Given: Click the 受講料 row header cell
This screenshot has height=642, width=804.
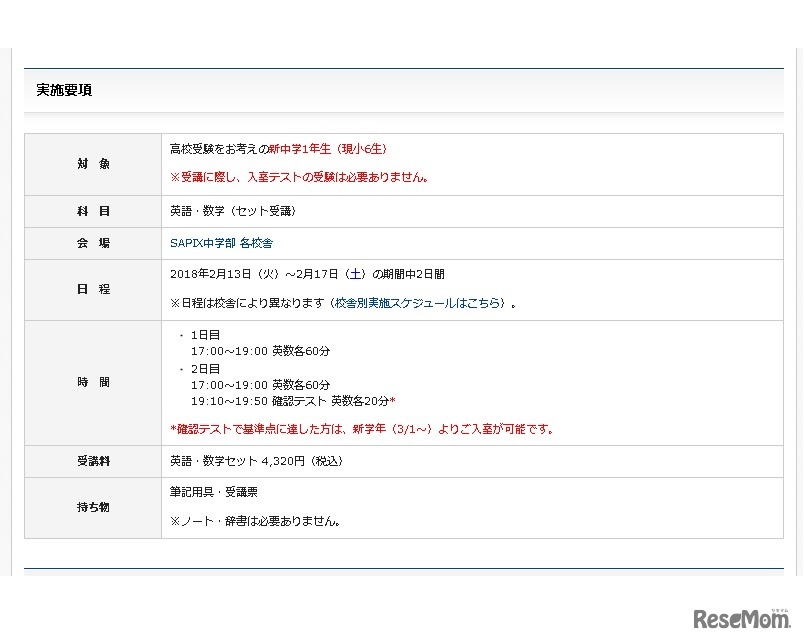Looking at the screenshot, I should pyautogui.click(x=93, y=461).
